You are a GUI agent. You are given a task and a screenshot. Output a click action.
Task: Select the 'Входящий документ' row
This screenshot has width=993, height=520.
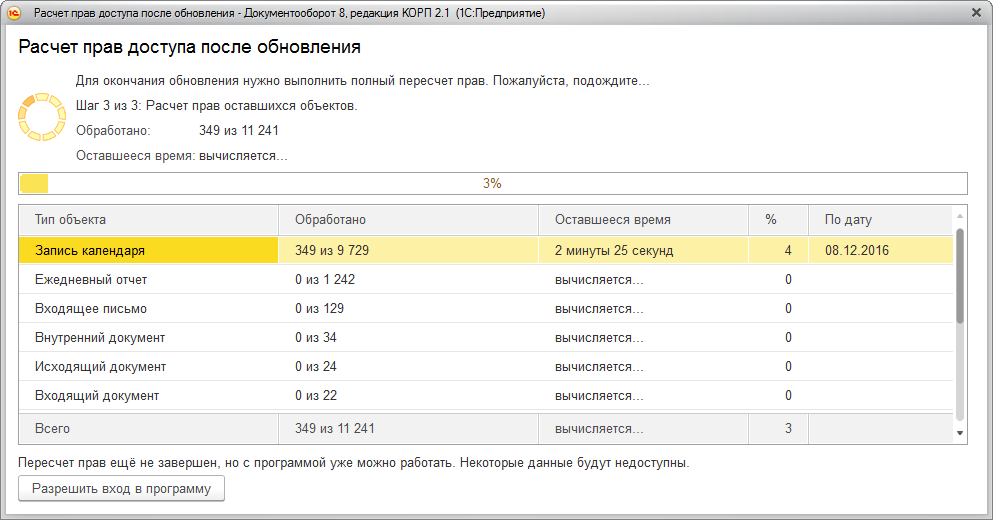pos(148,396)
